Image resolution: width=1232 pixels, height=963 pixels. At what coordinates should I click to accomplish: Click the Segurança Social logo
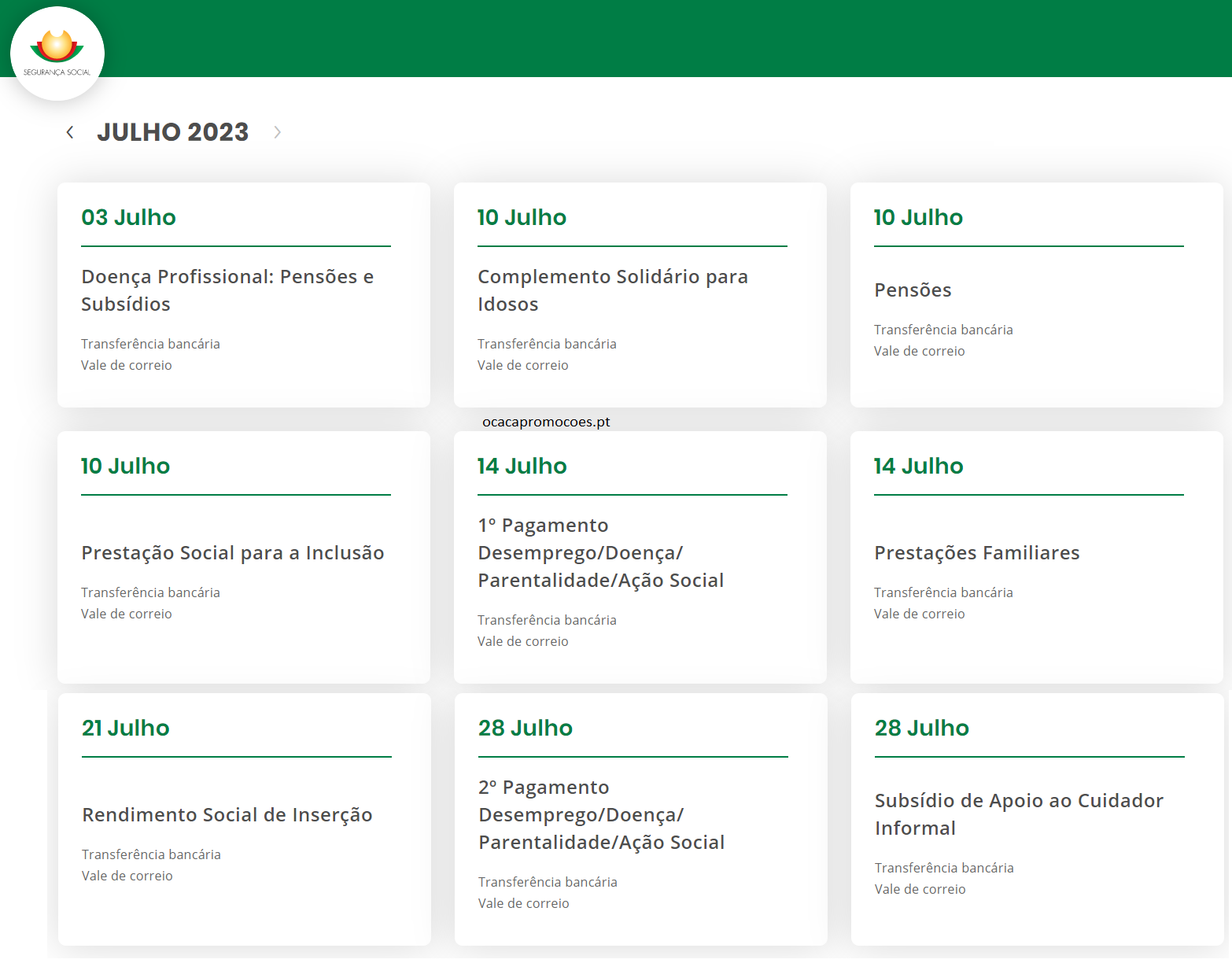pos(57,53)
